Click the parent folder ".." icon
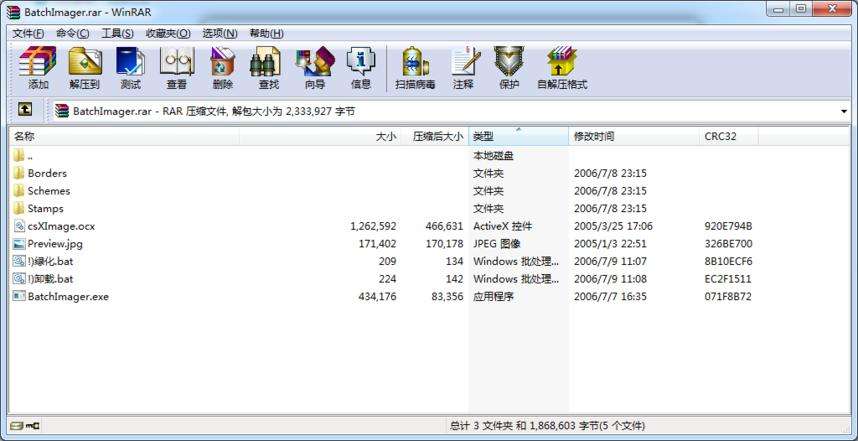Image resolution: width=858 pixels, height=441 pixels. tap(19, 155)
